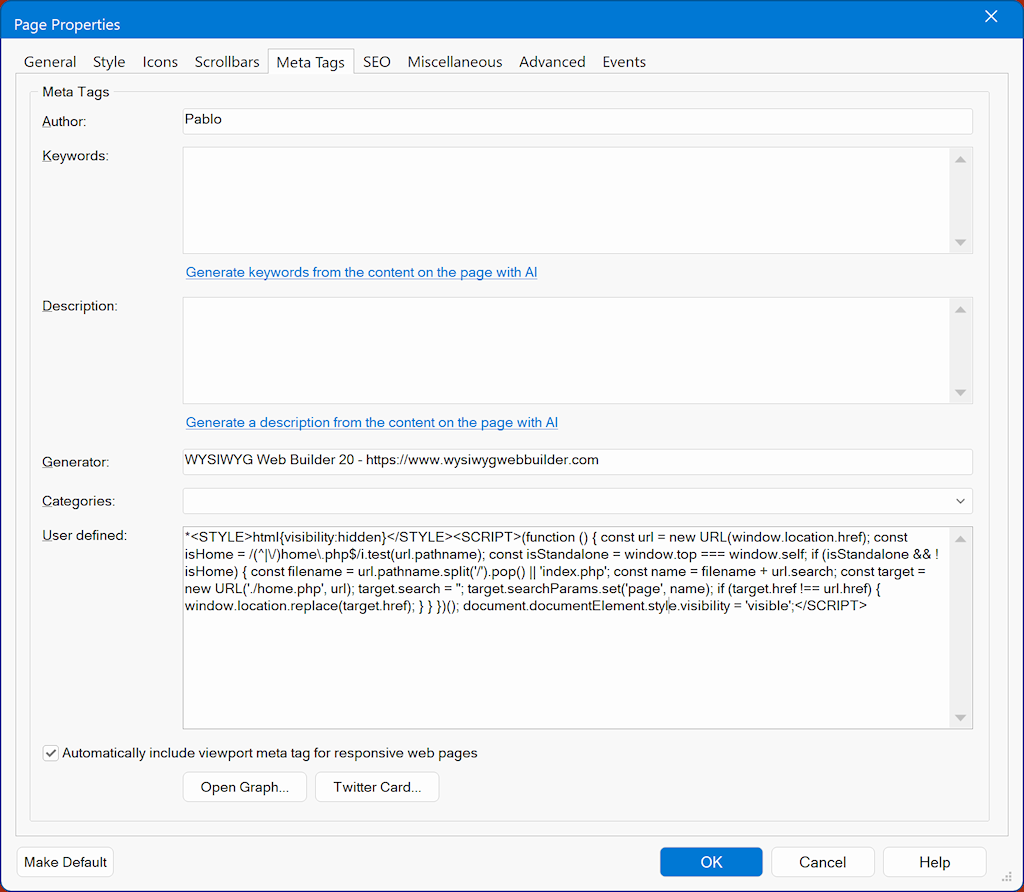
Task: Close the Page Properties dialog
Action: (991, 17)
